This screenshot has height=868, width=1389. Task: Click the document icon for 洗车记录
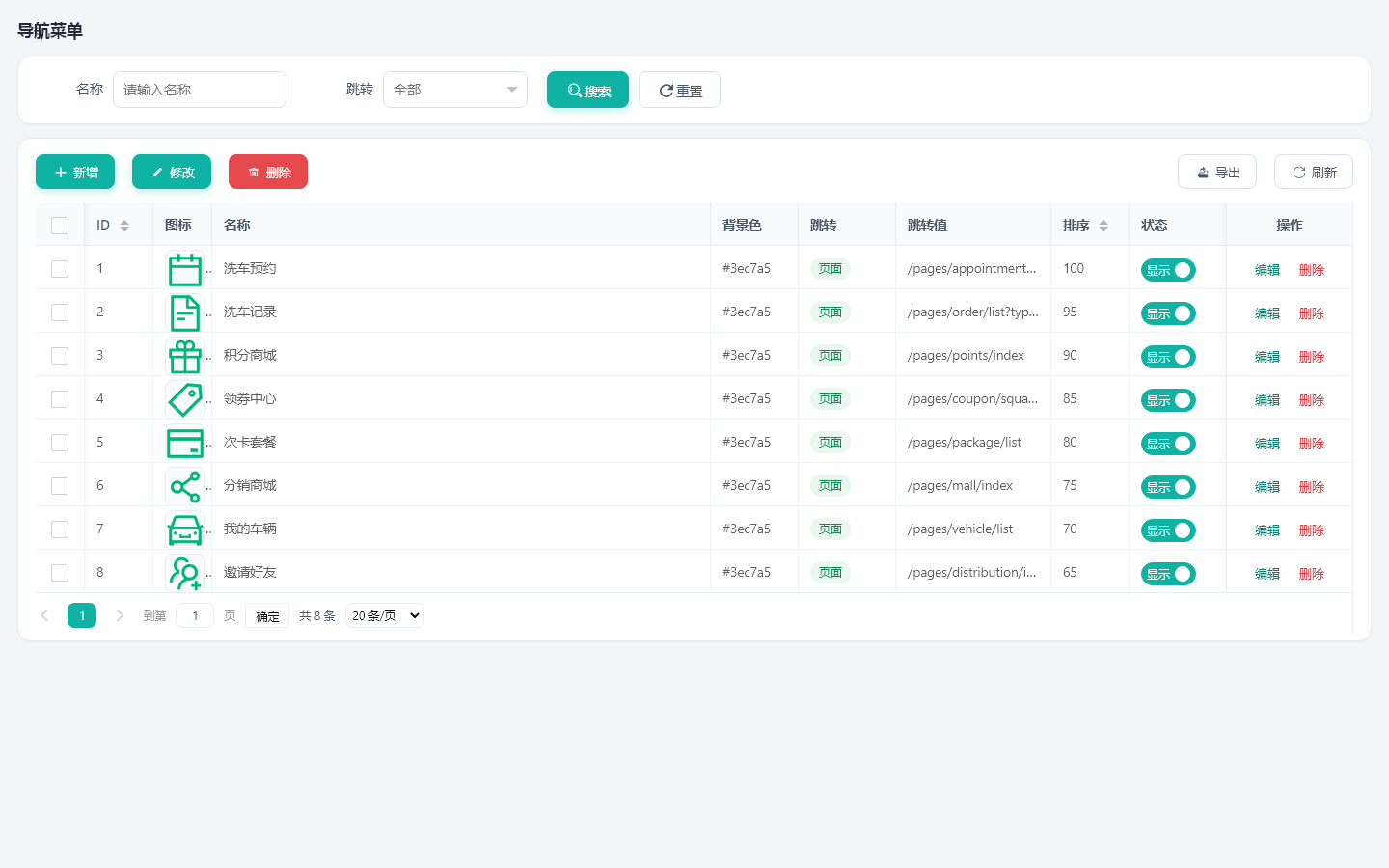185,313
